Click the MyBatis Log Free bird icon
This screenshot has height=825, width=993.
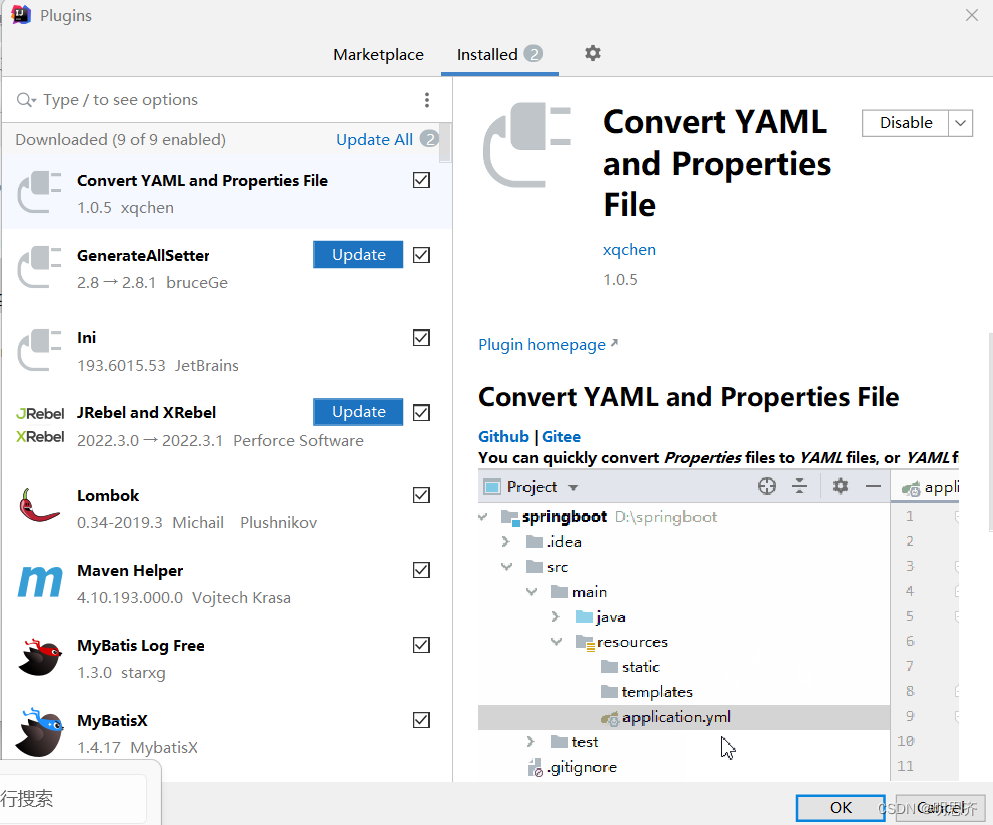40,657
